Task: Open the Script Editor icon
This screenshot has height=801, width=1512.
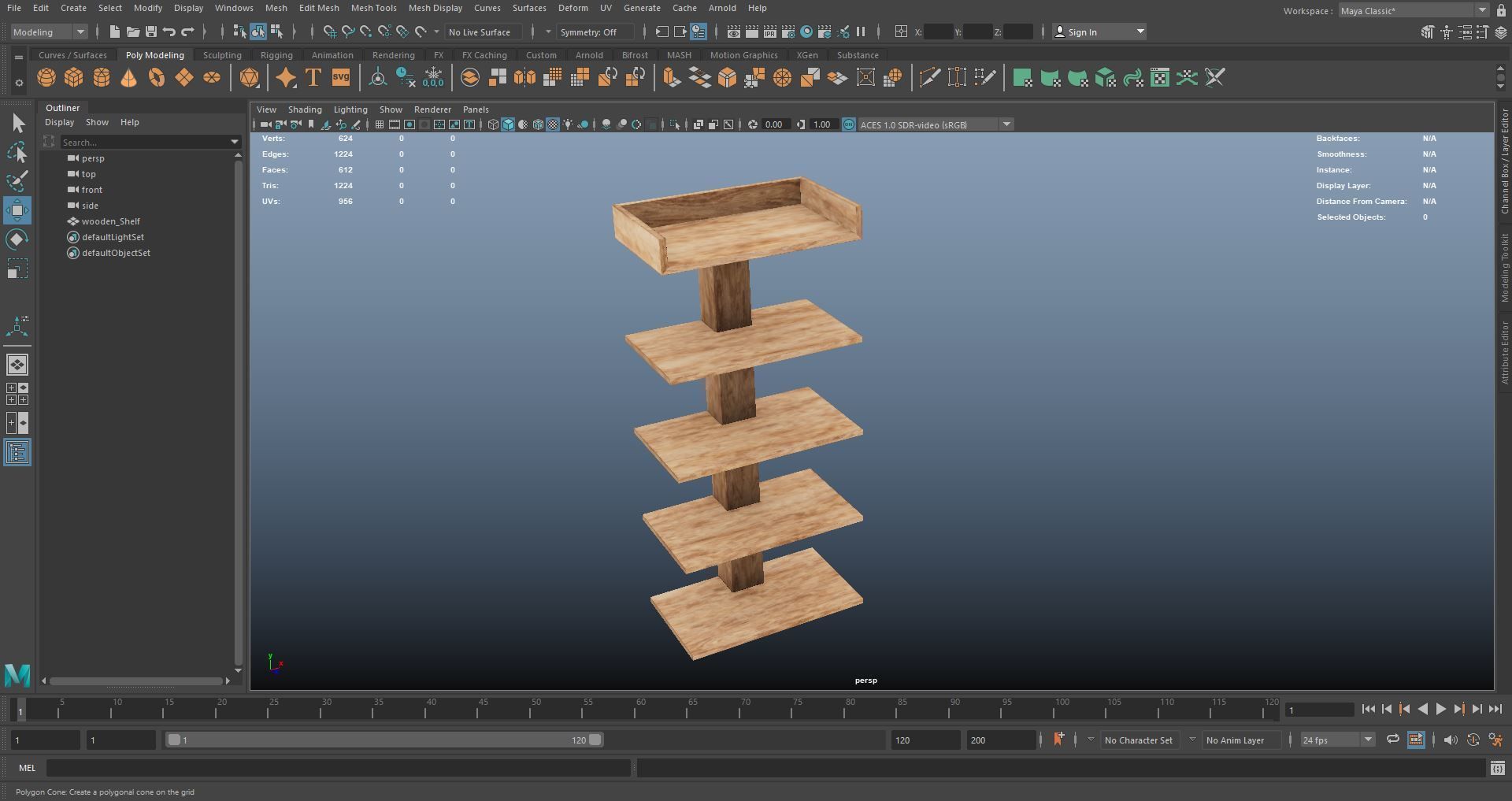Action: 1498,767
